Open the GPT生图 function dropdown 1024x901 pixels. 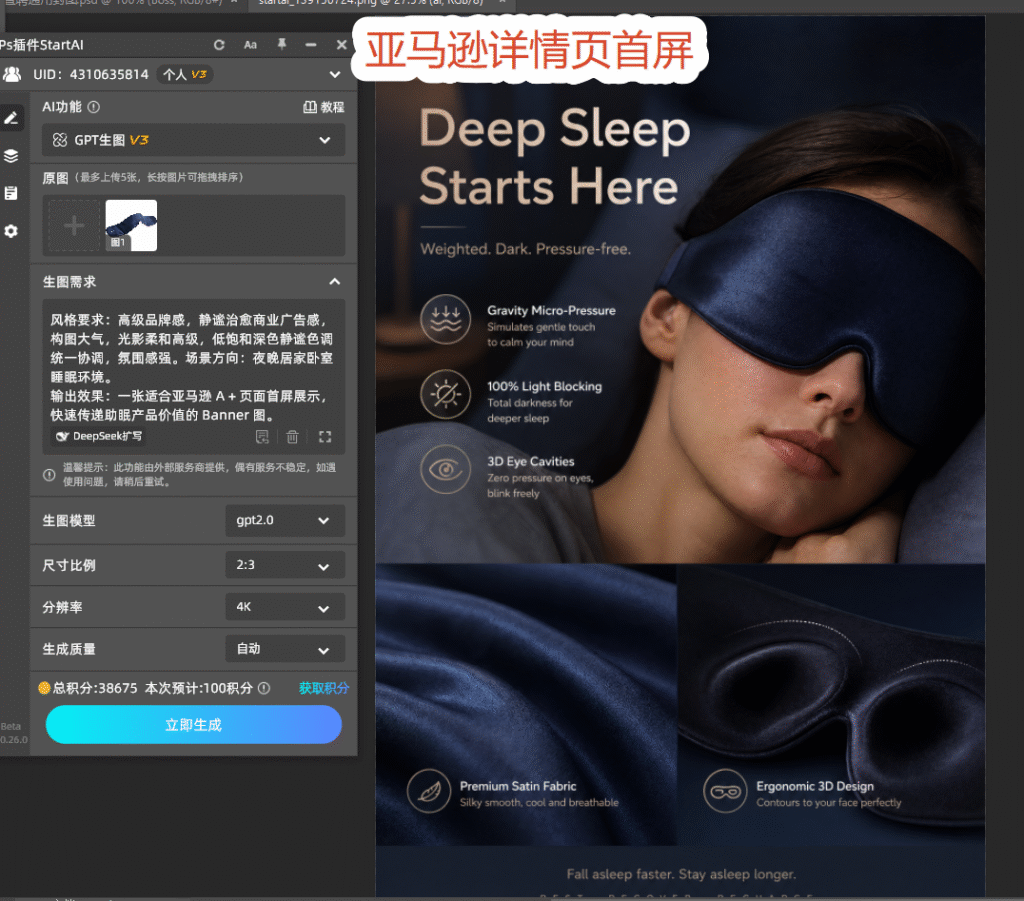pyautogui.click(x=193, y=140)
